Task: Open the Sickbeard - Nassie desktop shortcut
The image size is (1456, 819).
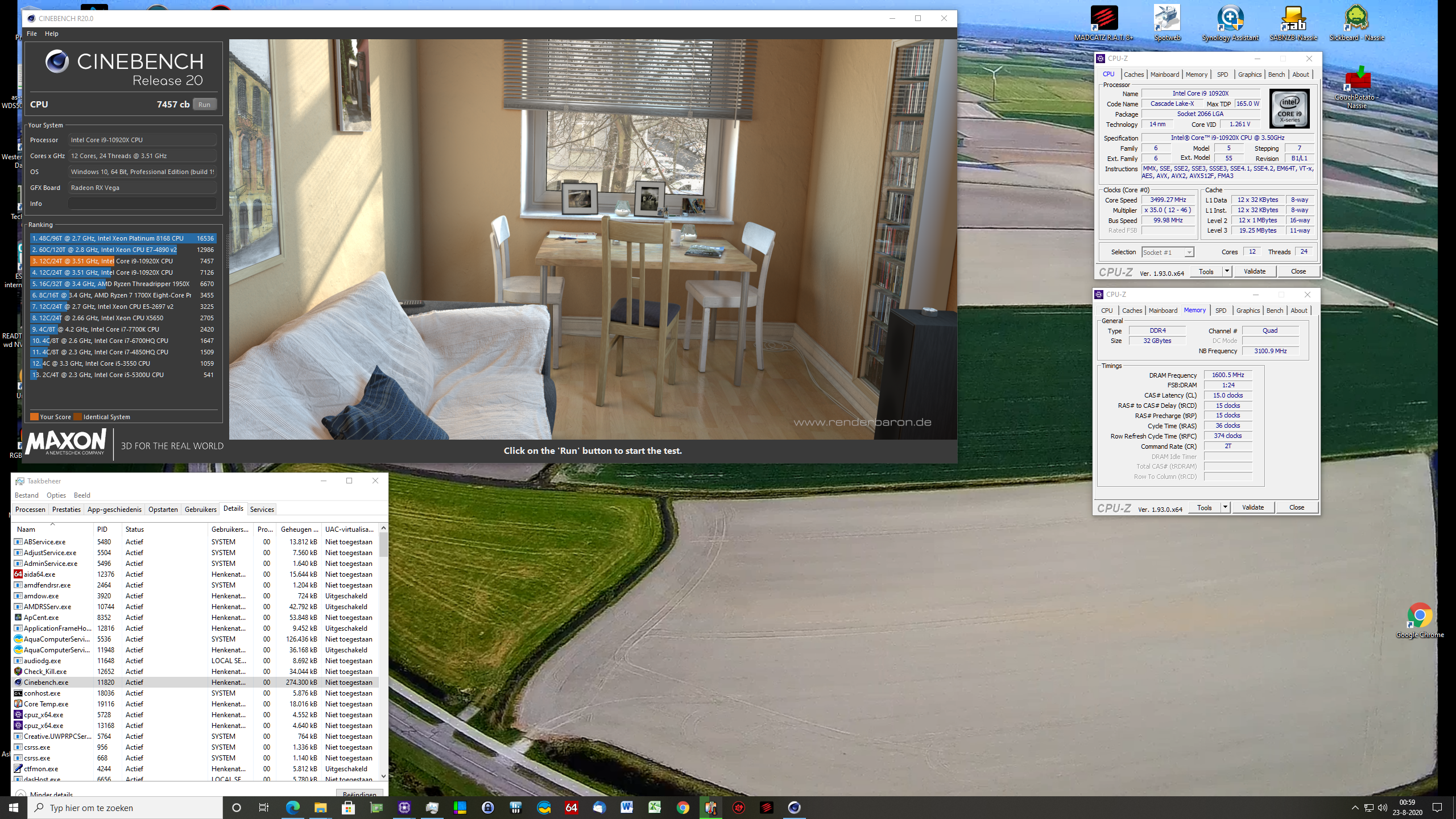Action: point(1356,23)
